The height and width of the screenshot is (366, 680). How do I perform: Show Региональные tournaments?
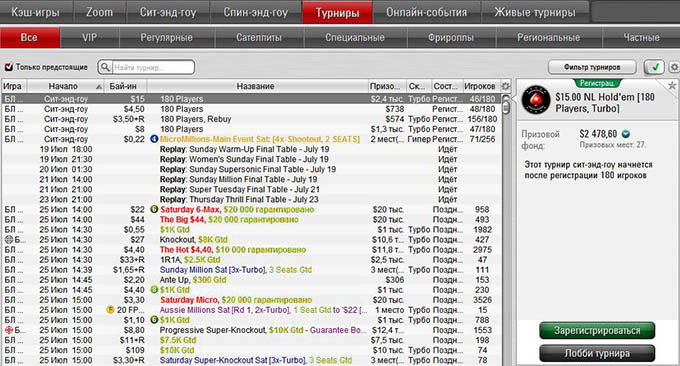click(x=549, y=38)
